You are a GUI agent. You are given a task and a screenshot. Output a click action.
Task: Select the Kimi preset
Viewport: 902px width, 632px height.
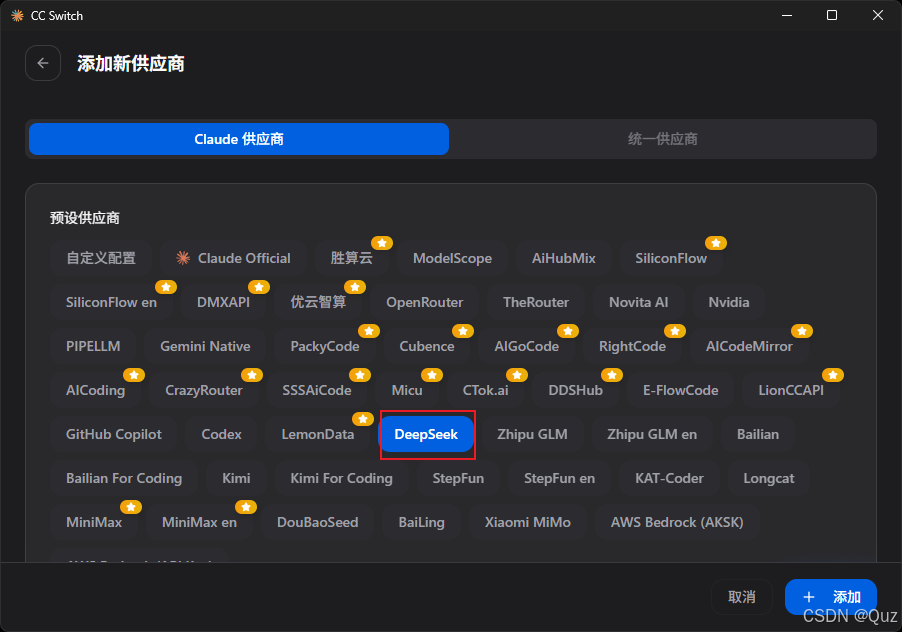pos(236,478)
